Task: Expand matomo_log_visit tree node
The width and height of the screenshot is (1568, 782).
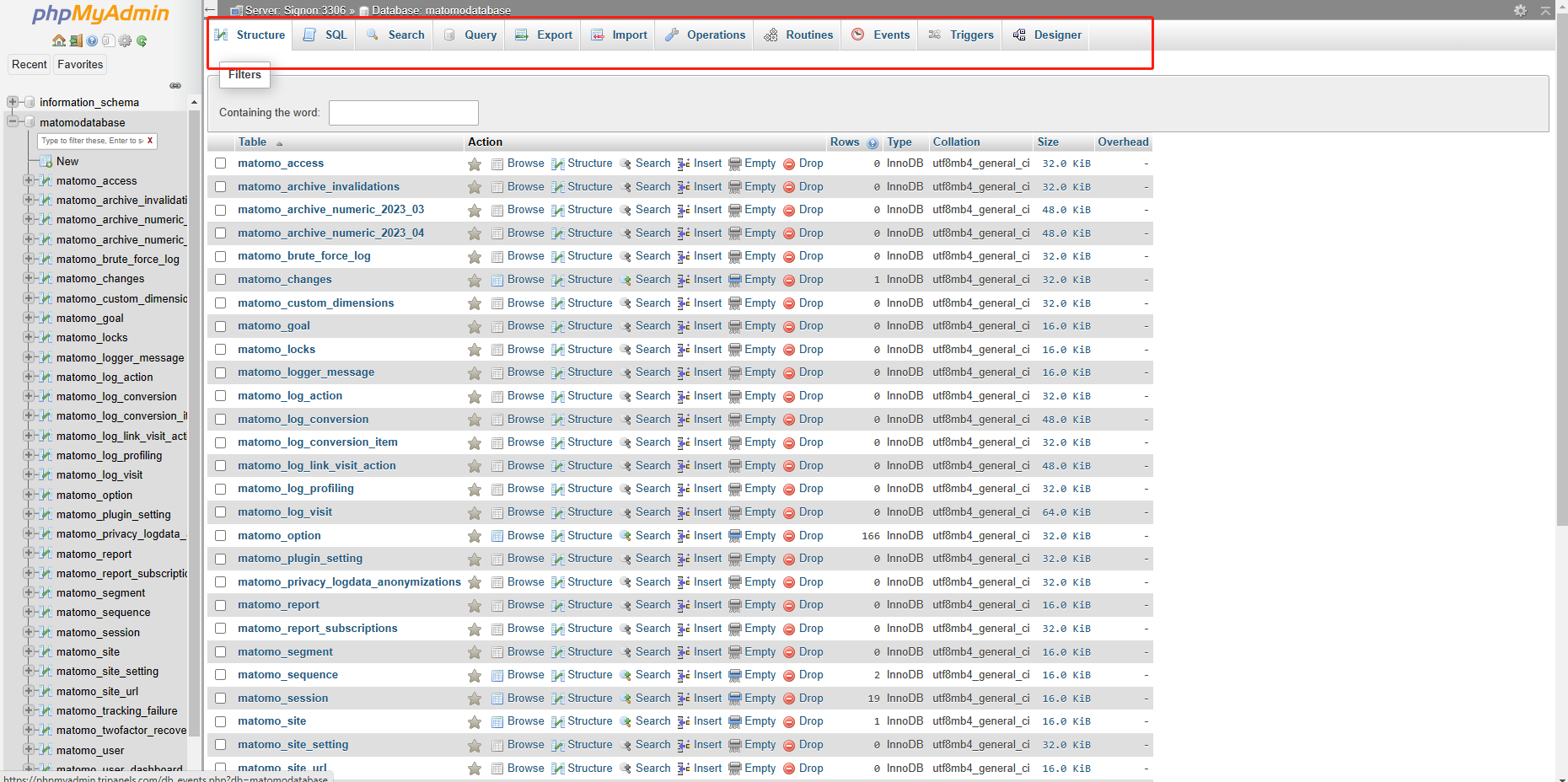Action: tap(29, 474)
